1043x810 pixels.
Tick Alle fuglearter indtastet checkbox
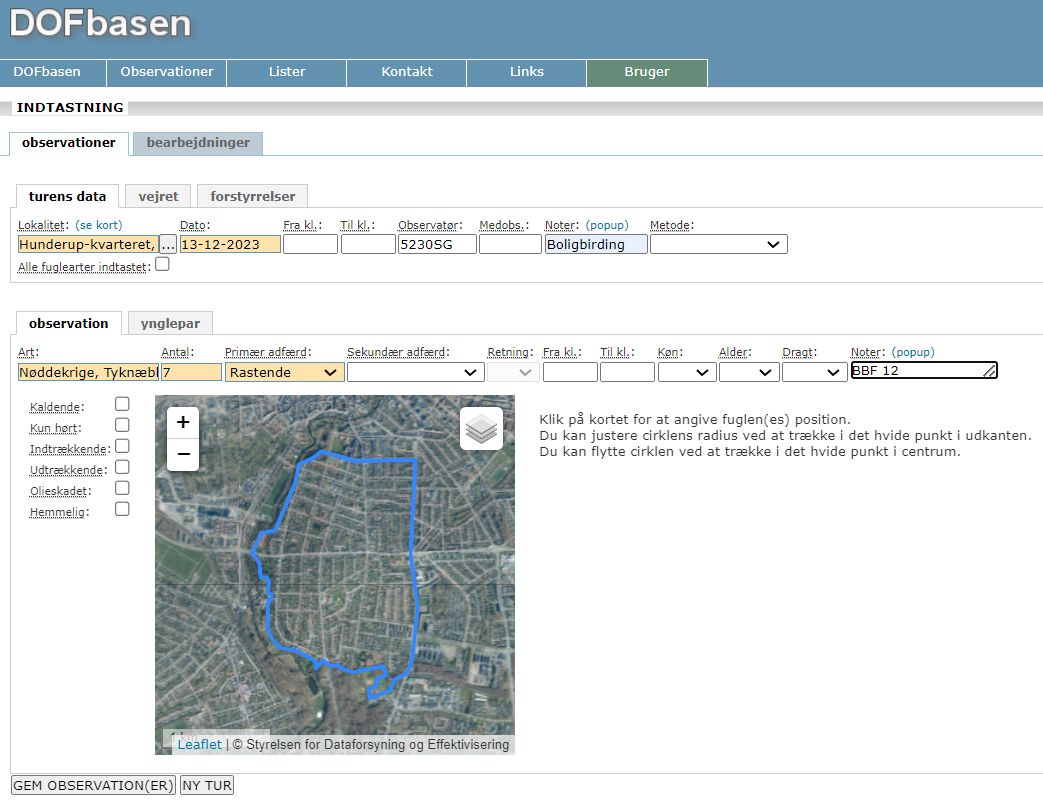point(162,265)
